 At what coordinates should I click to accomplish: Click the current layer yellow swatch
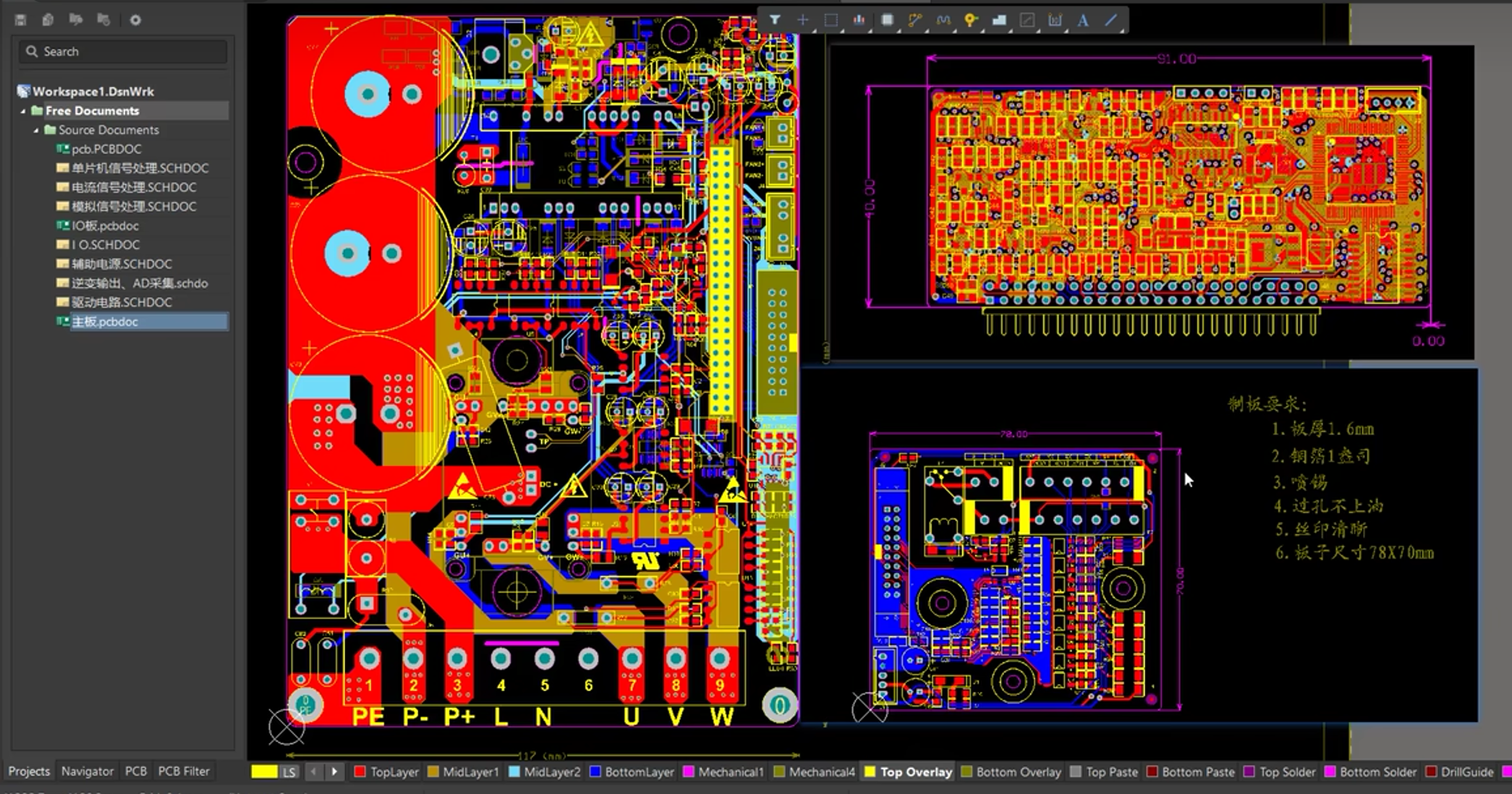click(264, 772)
